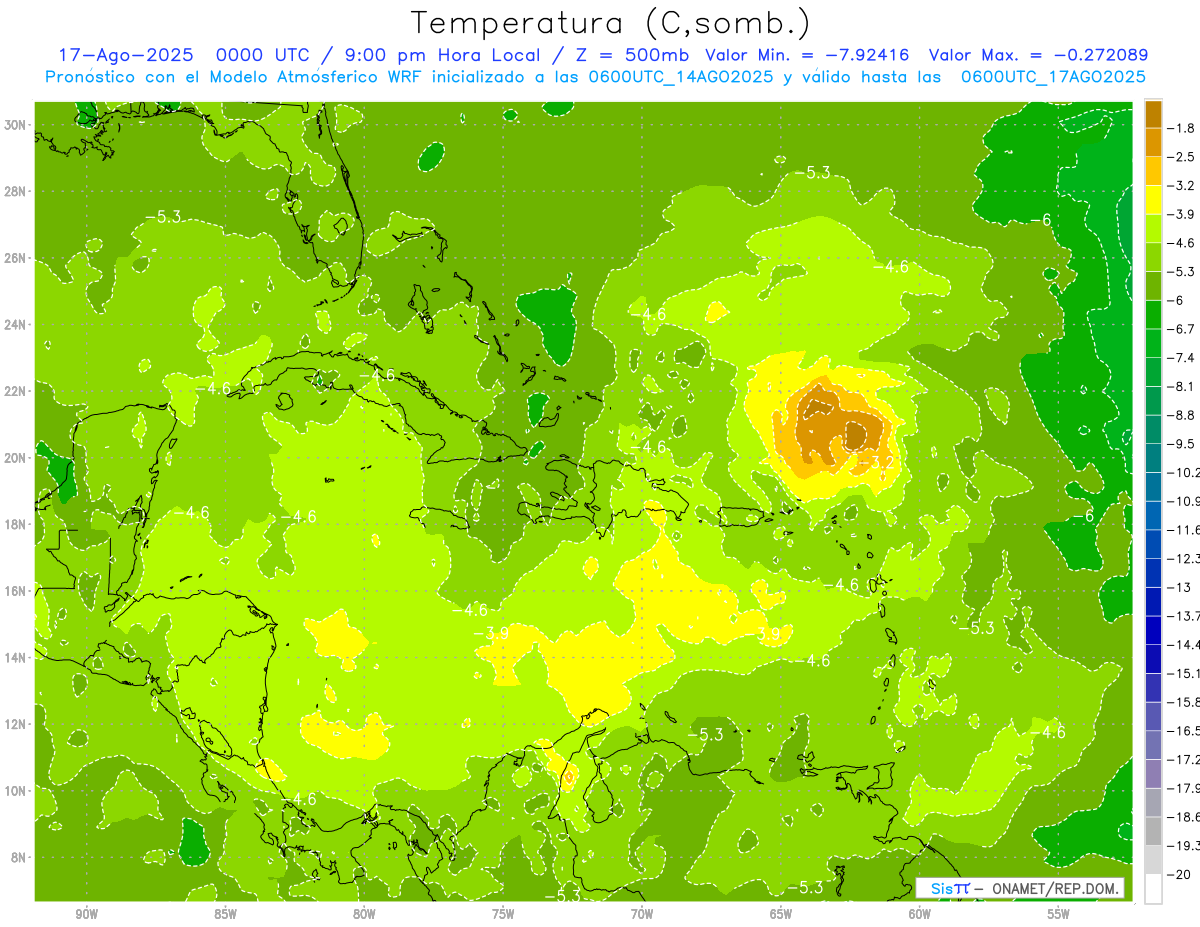Click the '30N' latitude axis label
The image size is (1200, 927).
[x=17, y=125]
